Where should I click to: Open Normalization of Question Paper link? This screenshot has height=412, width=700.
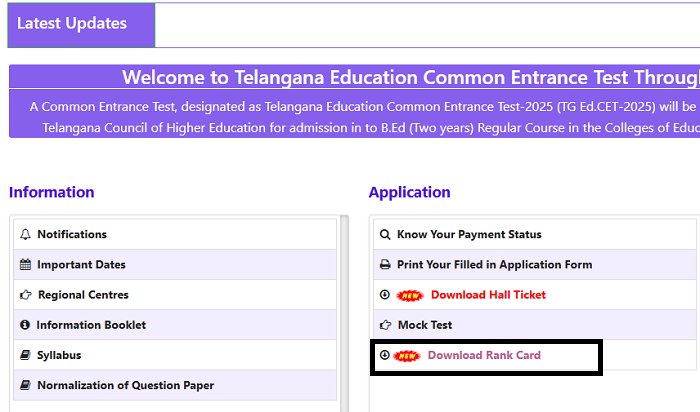(x=125, y=385)
